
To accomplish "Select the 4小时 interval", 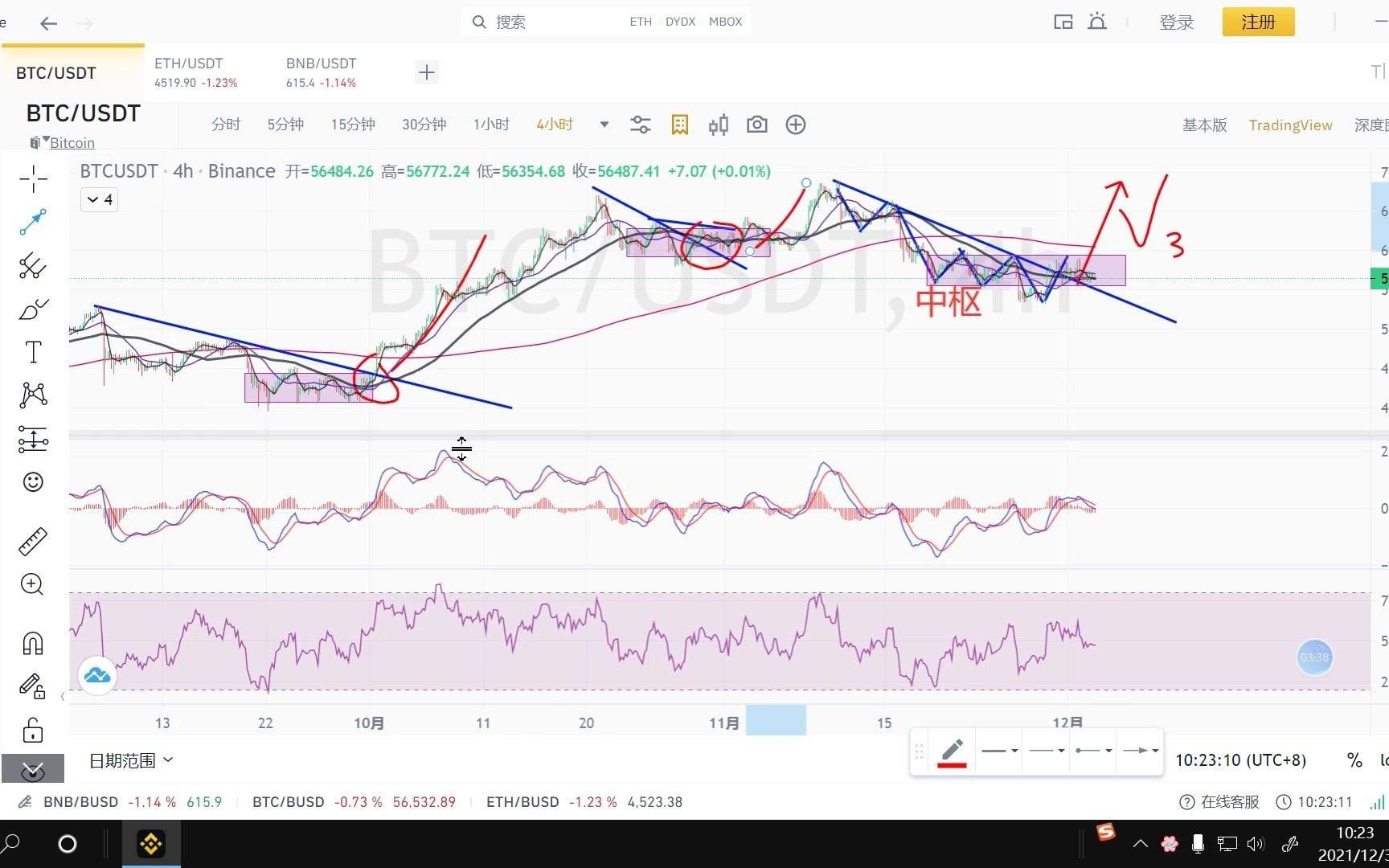I will coord(555,125).
